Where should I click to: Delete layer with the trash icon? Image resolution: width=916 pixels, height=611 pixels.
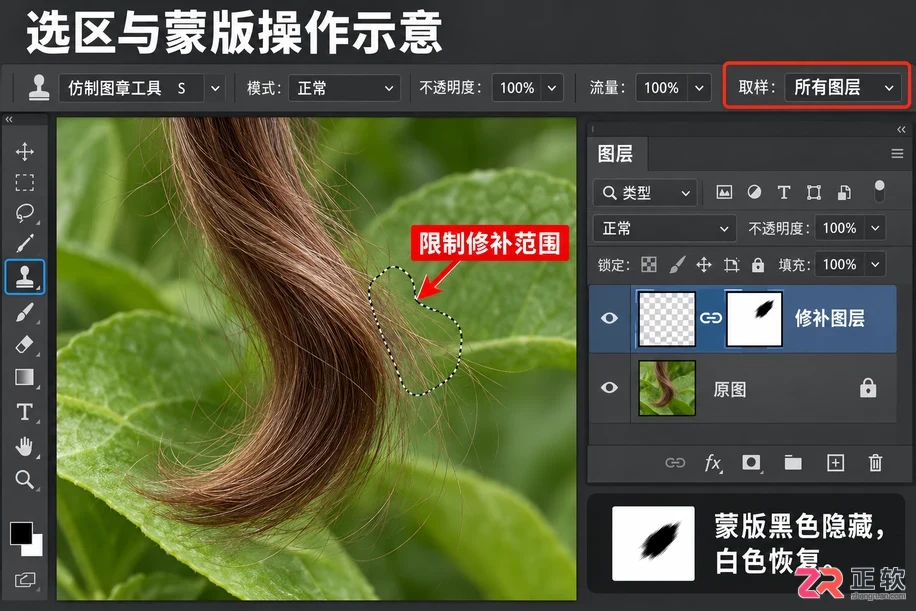[x=875, y=463]
